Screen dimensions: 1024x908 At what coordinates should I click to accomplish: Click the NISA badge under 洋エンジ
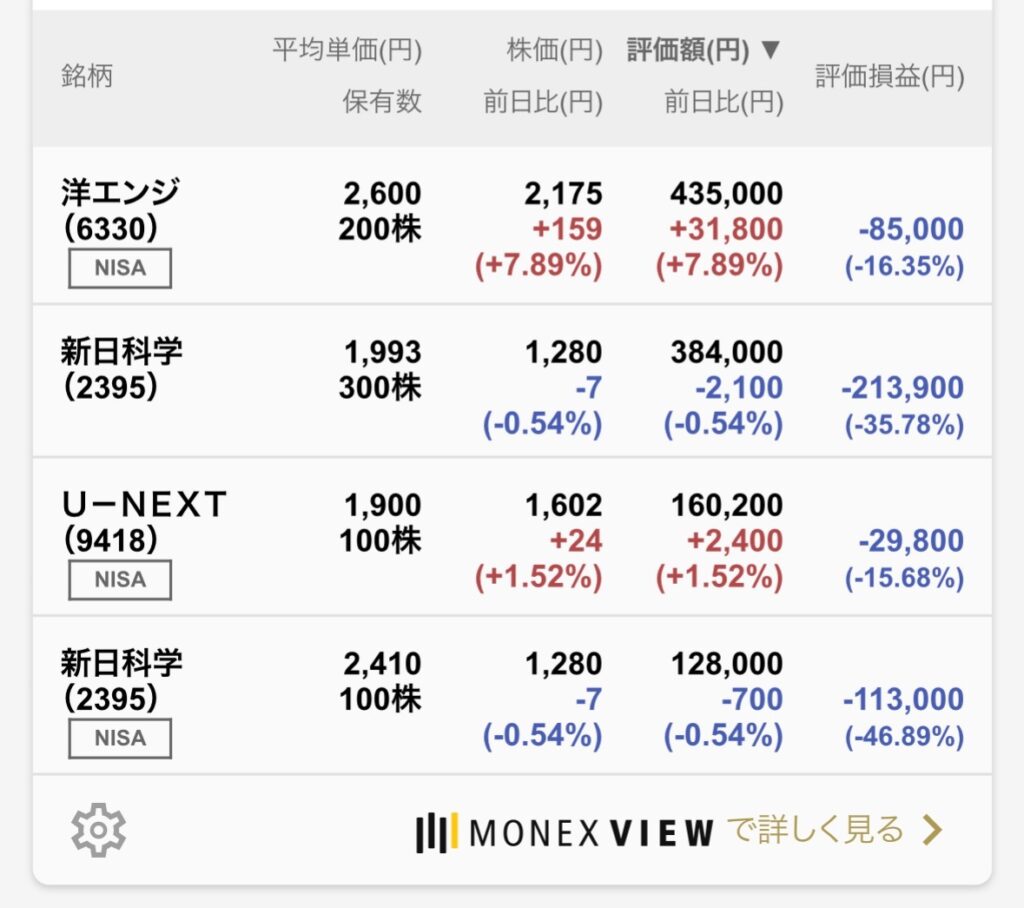120,268
